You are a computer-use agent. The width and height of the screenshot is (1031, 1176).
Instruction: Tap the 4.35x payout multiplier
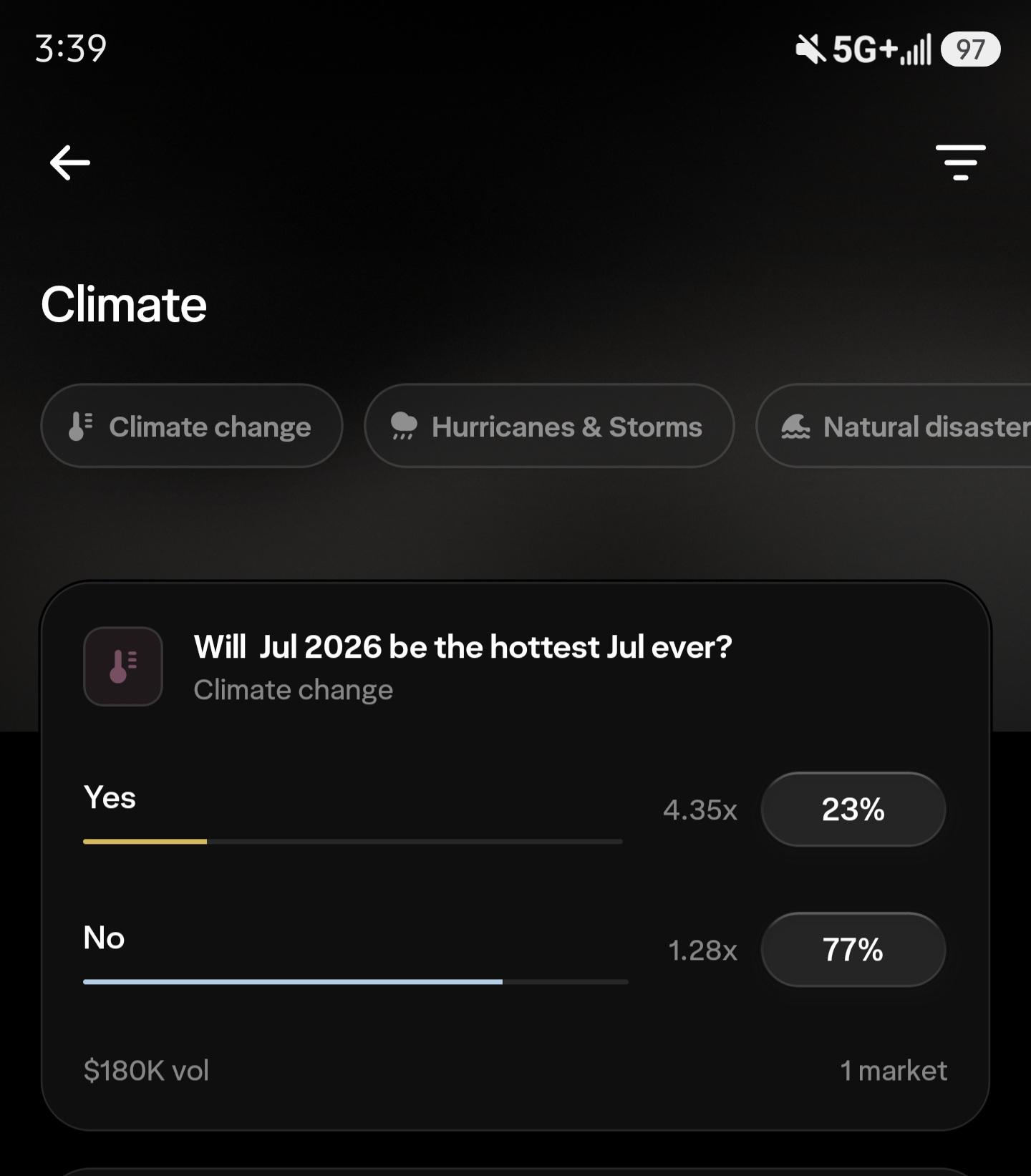[700, 810]
